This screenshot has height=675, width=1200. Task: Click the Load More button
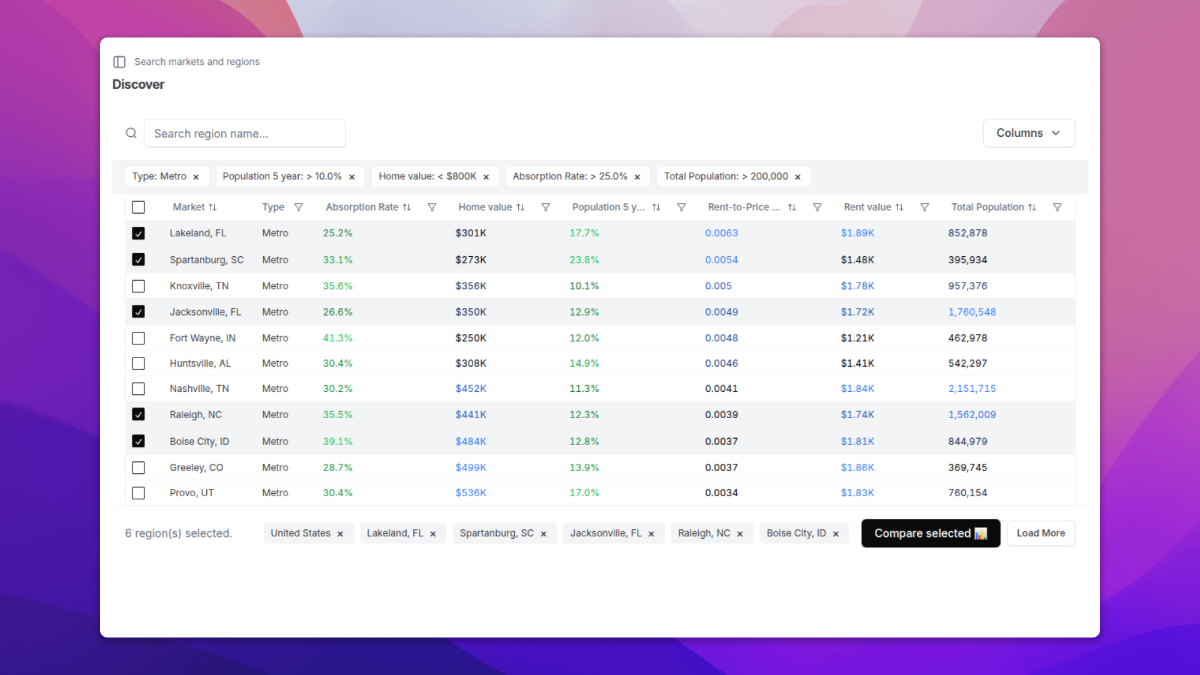tap(1040, 534)
